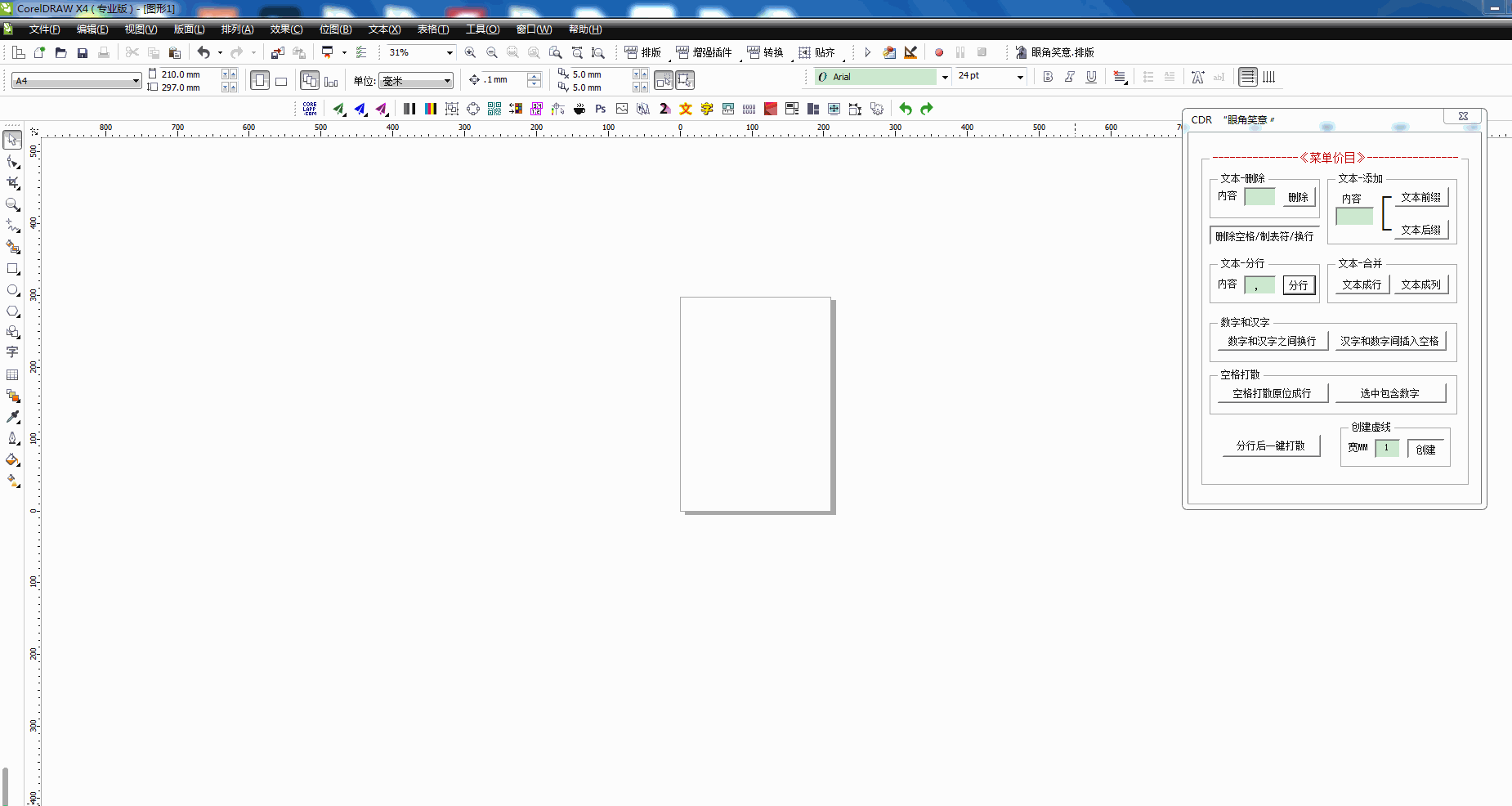Select the Table tool
Screen dimensions: 1512x806
tap(12, 374)
